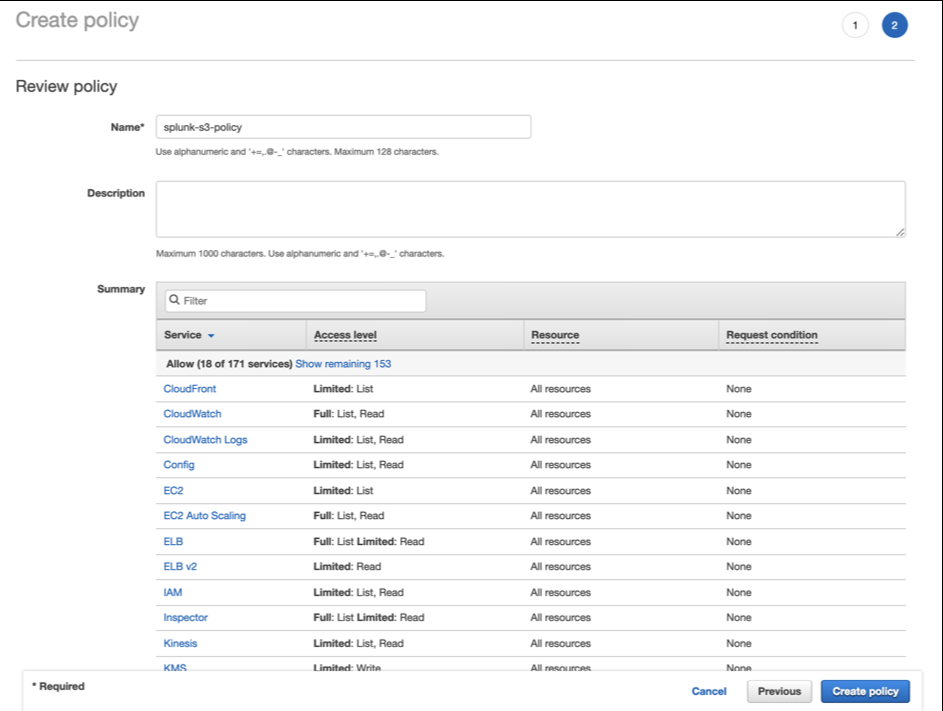
Task: Click the Service column header
Action: (x=183, y=335)
